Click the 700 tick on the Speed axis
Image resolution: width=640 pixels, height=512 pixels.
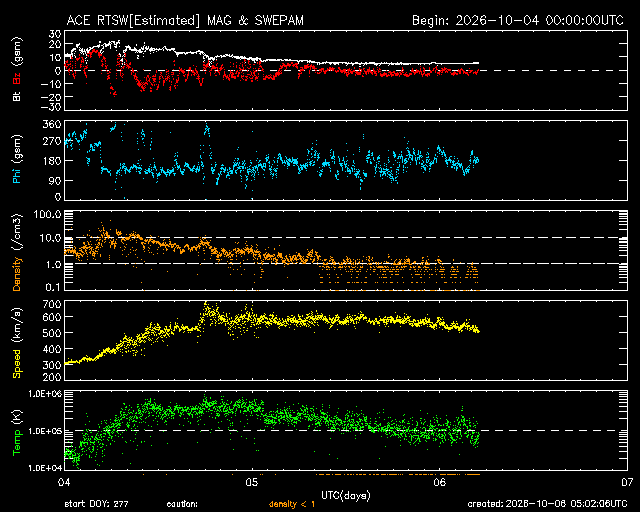click(52, 304)
